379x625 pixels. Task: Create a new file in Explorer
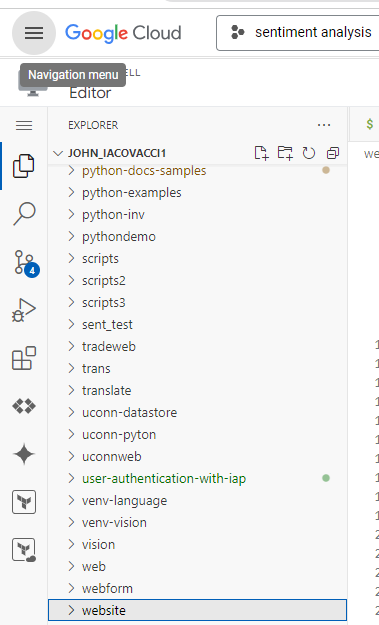[x=261, y=153]
